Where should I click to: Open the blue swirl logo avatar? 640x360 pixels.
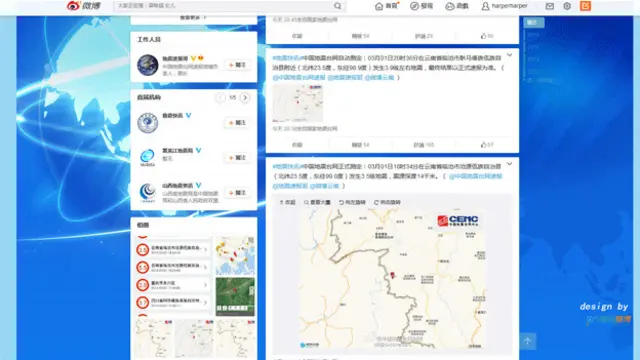(147, 158)
